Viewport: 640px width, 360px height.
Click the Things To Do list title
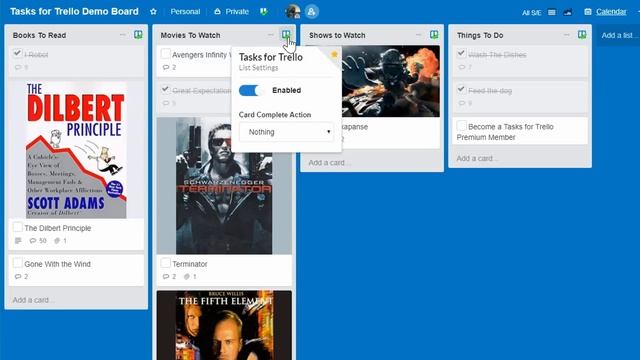480,36
